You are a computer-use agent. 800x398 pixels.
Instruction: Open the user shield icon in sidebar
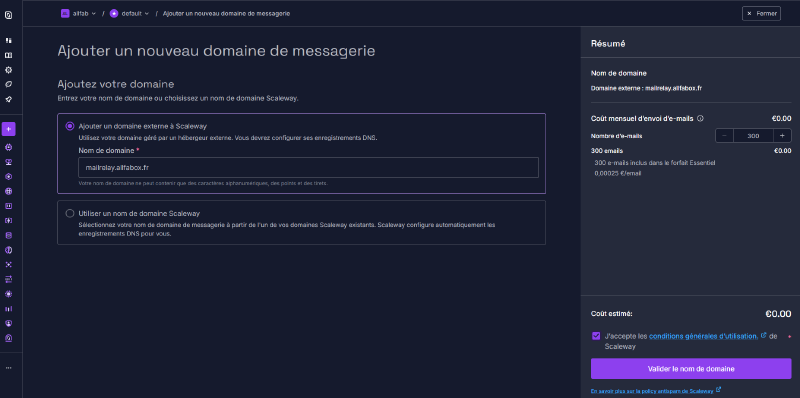point(8,324)
